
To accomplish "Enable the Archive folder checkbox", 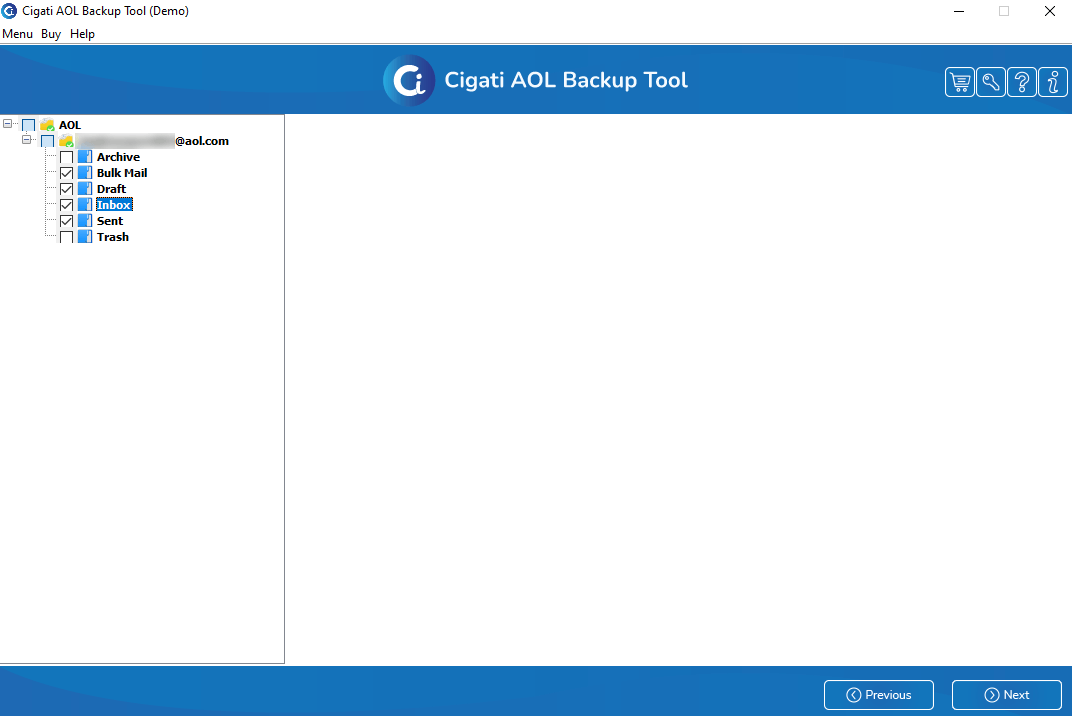I will click(66, 157).
